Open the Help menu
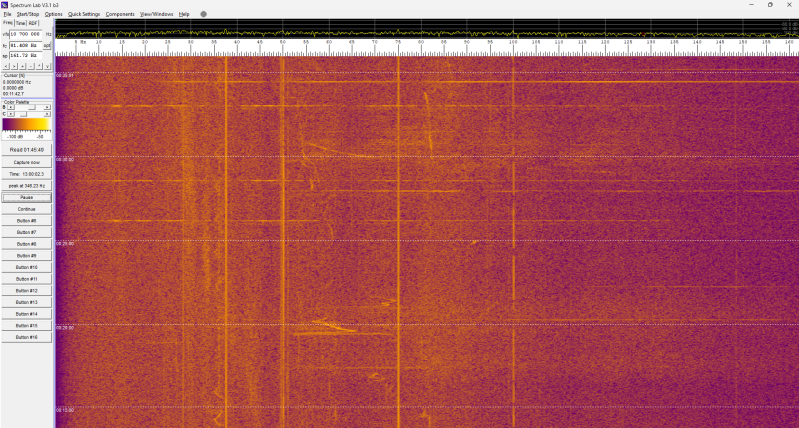This screenshot has height=428, width=799. click(184, 14)
